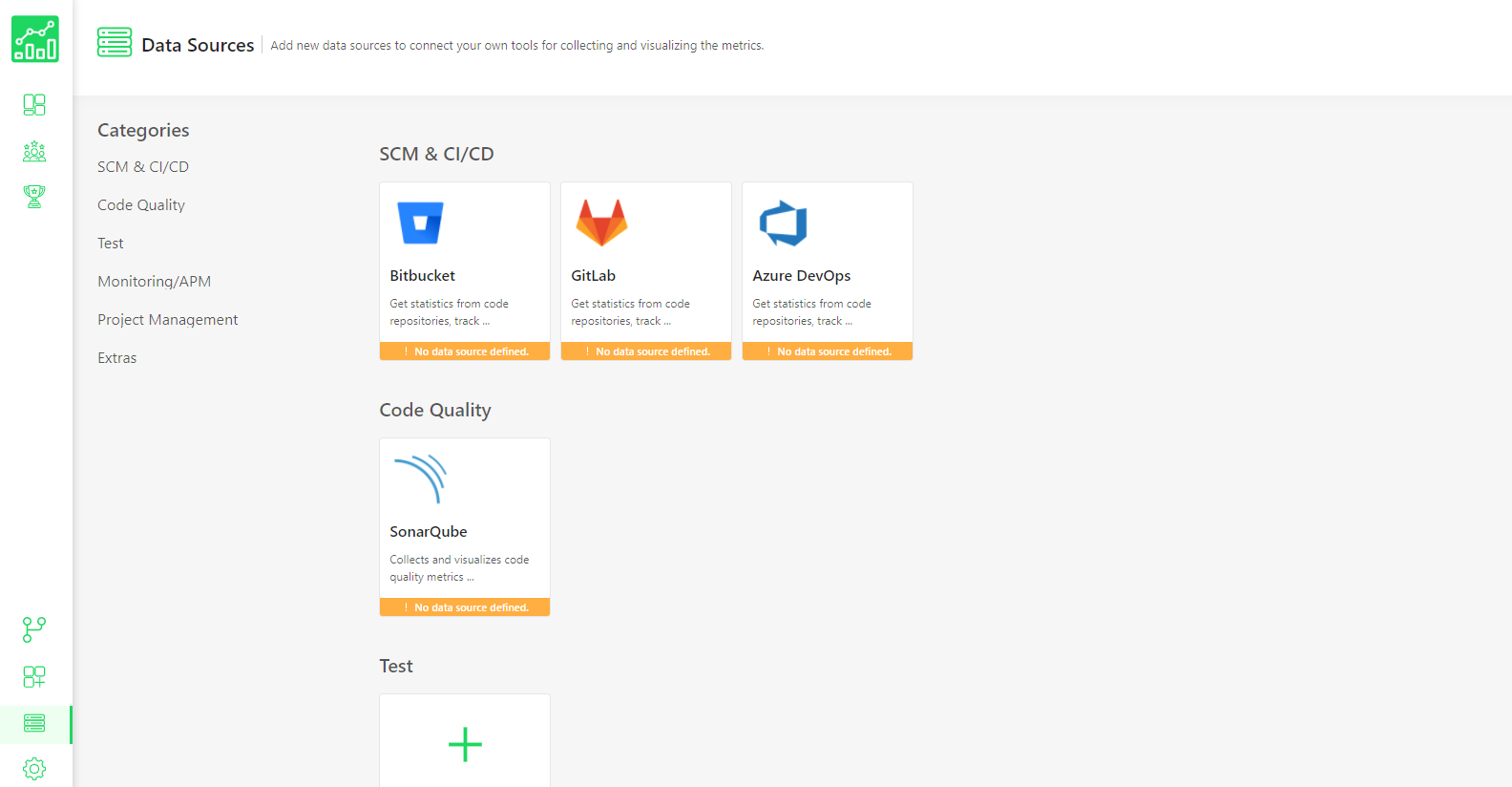Click the 'Add new data sources' subtitle text
This screenshot has height=787, width=1512.
[517, 45]
